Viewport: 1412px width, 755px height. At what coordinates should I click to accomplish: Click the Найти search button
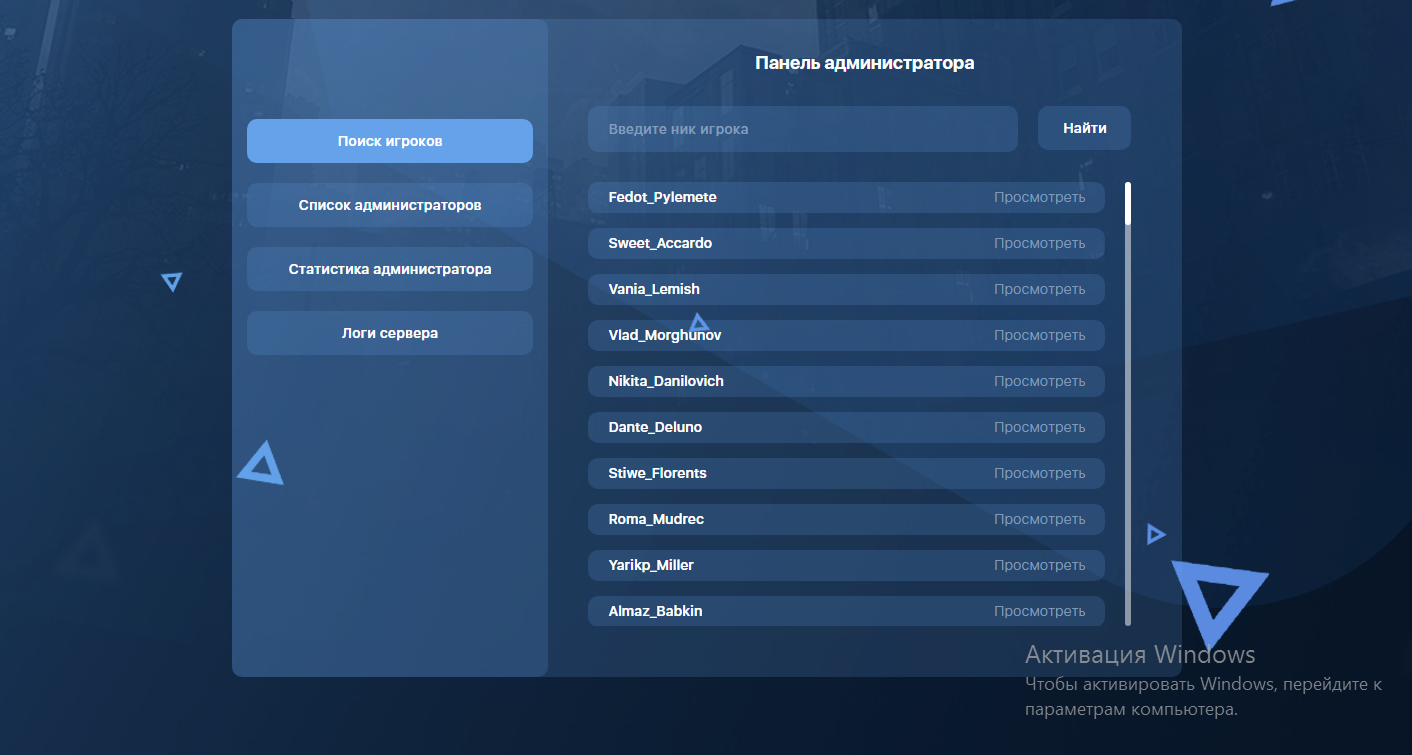click(x=1084, y=129)
